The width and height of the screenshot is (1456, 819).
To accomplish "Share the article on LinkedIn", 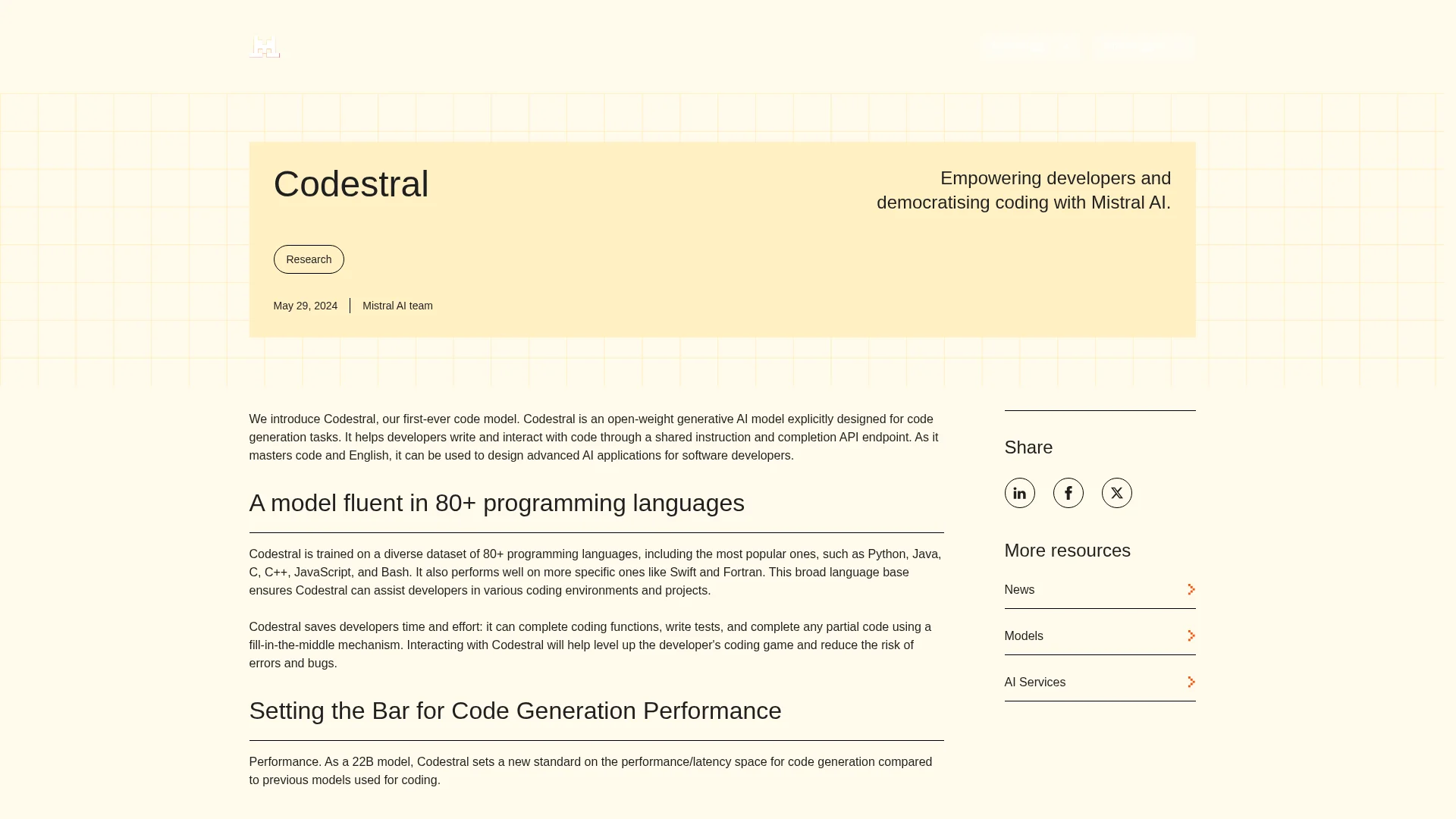I will point(1019,493).
